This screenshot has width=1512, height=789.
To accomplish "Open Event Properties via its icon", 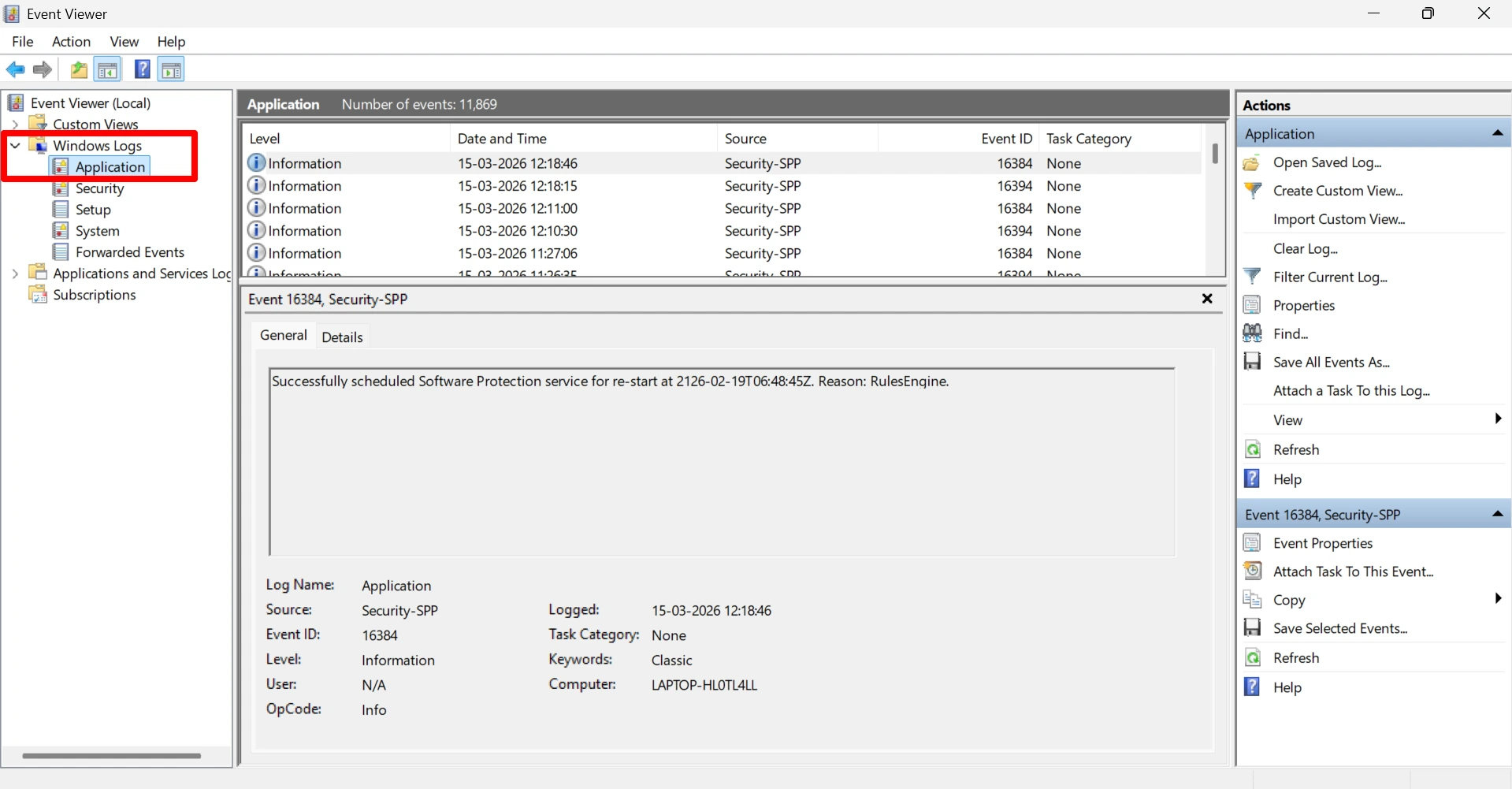I will point(1253,542).
